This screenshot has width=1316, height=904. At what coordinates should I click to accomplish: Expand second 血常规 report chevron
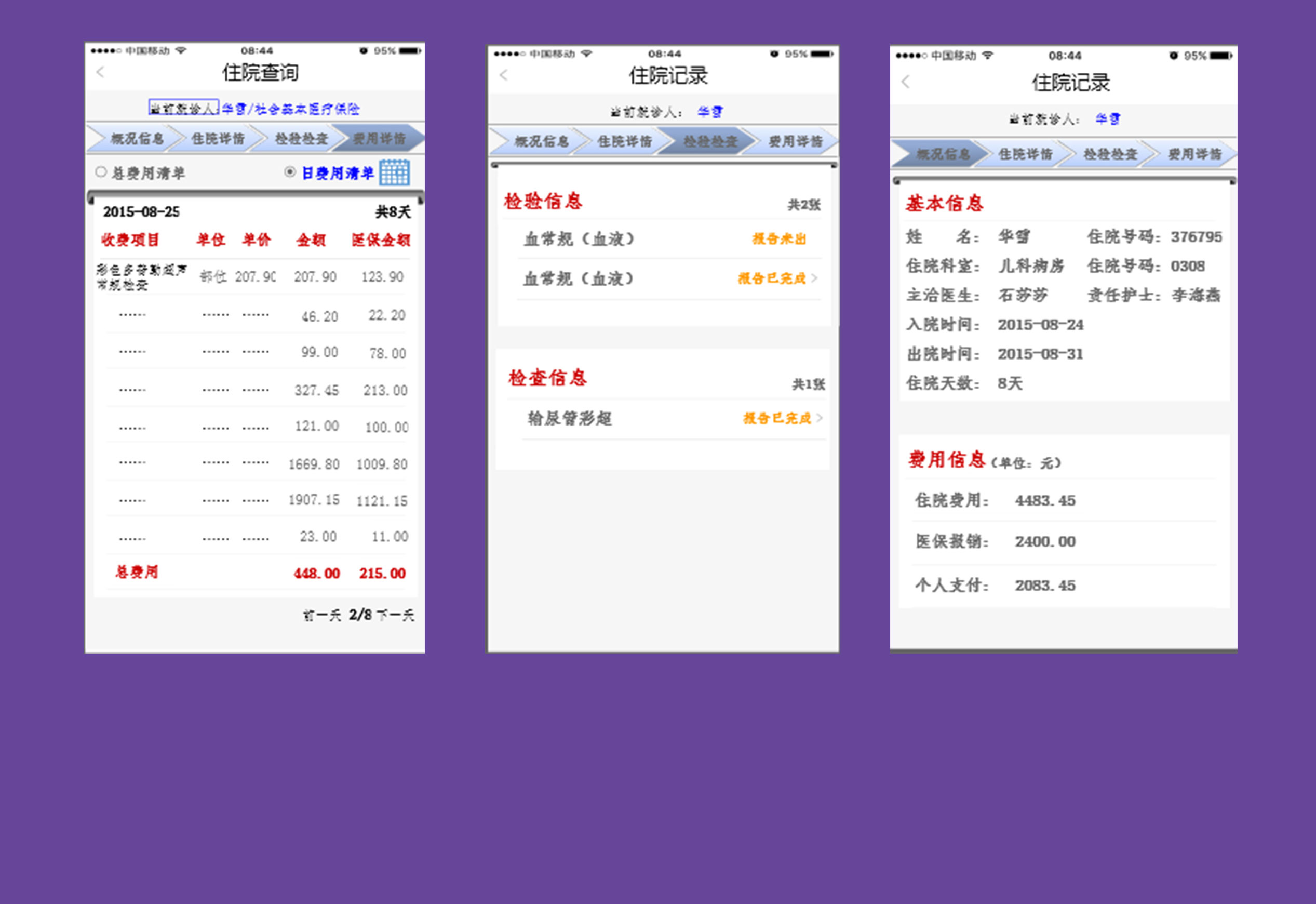pyautogui.click(x=814, y=278)
